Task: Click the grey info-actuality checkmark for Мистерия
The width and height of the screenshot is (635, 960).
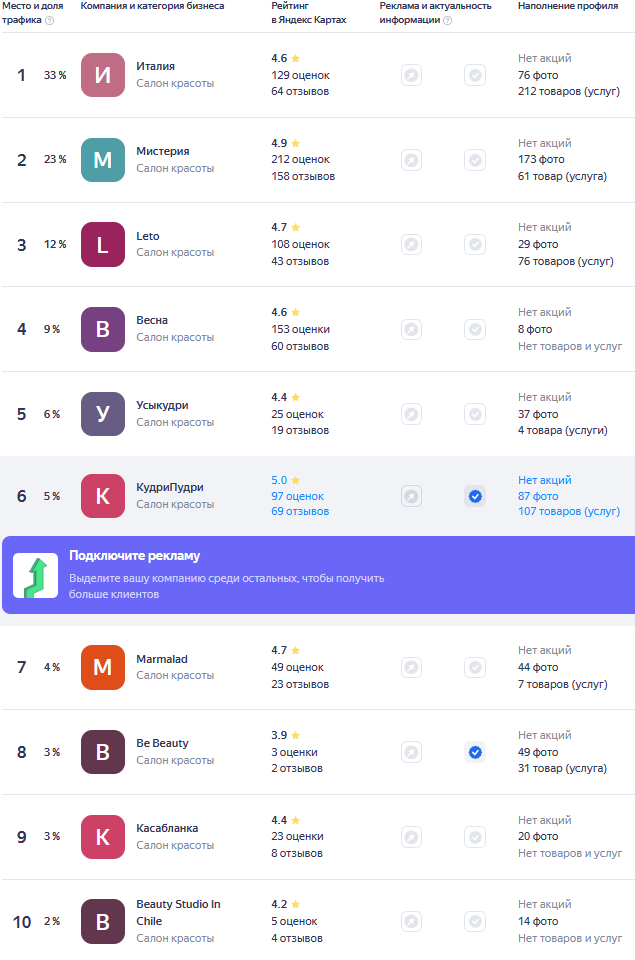Action: coord(475,160)
